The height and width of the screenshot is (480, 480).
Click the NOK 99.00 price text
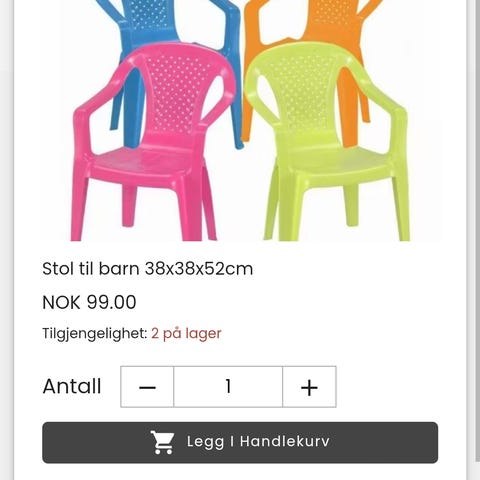pyautogui.click(x=89, y=302)
